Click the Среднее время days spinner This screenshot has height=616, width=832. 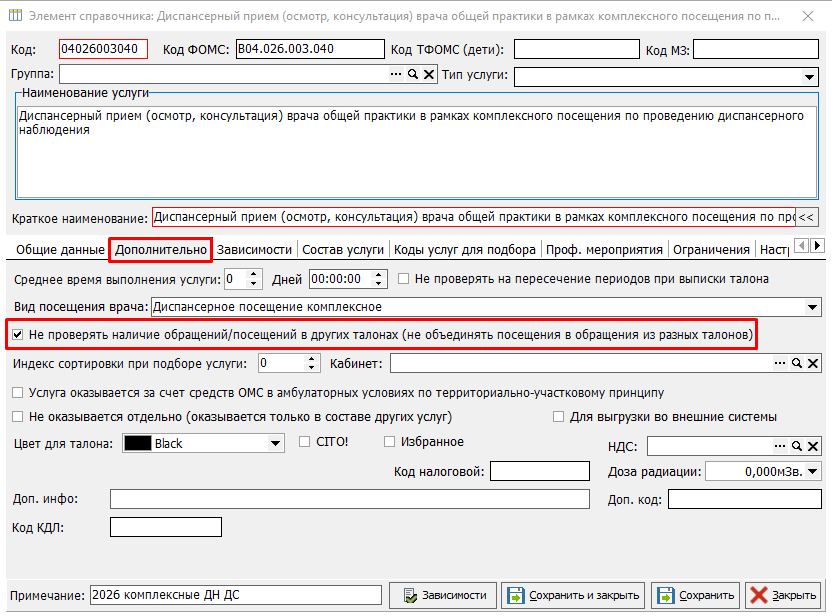pos(254,279)
